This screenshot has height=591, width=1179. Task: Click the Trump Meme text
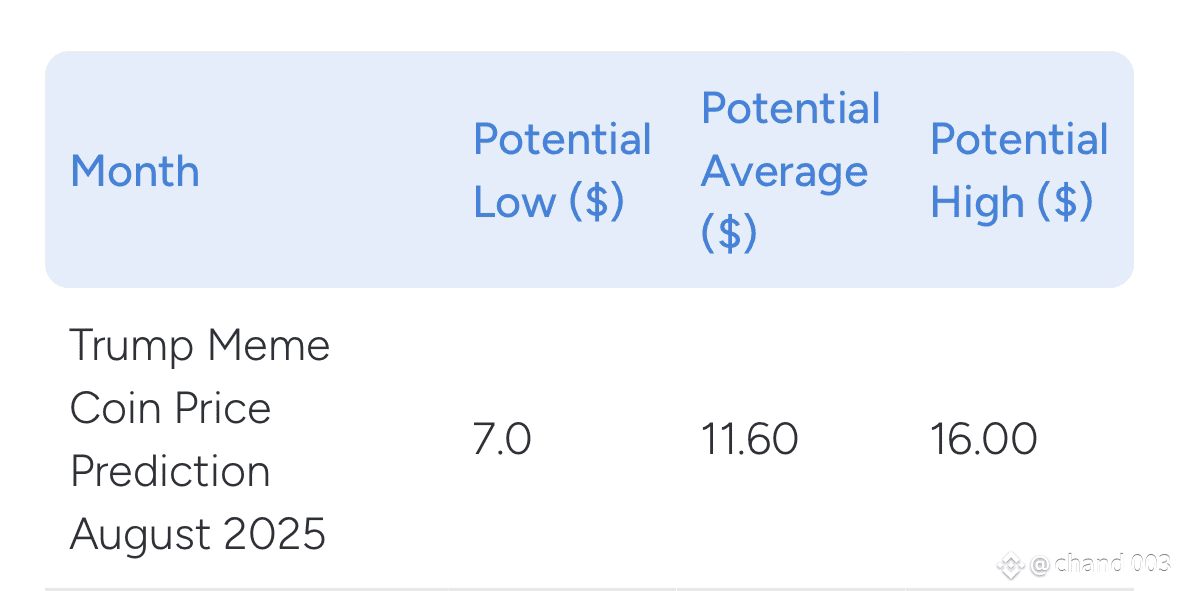tap(200, 346)
